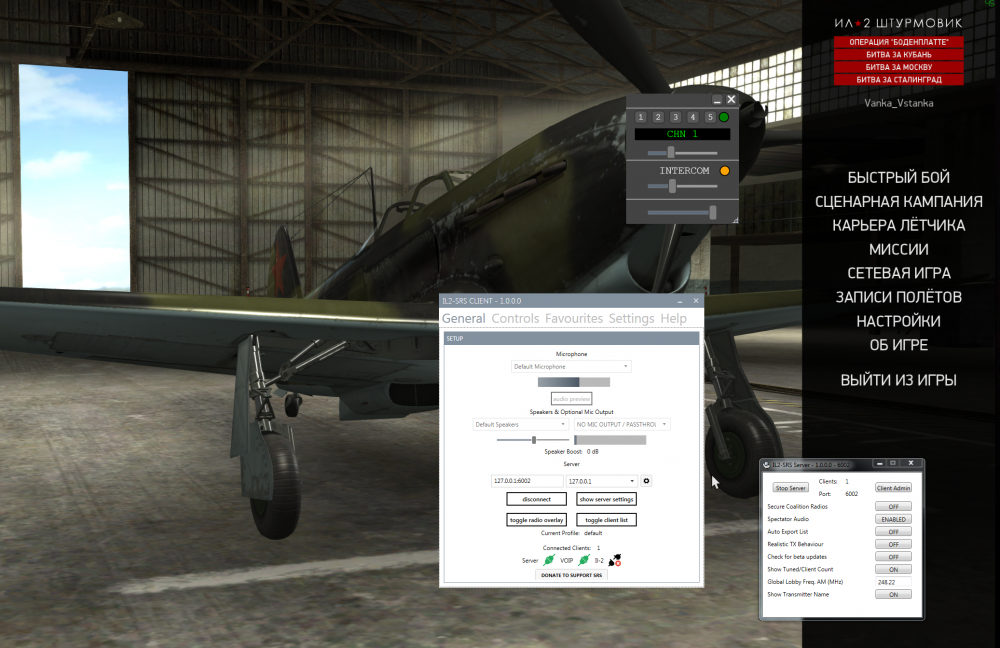Expand the 127.0.0.1 server address dropdown
The width and height of the screenshot is (1000, 648).
pos(601,481)
